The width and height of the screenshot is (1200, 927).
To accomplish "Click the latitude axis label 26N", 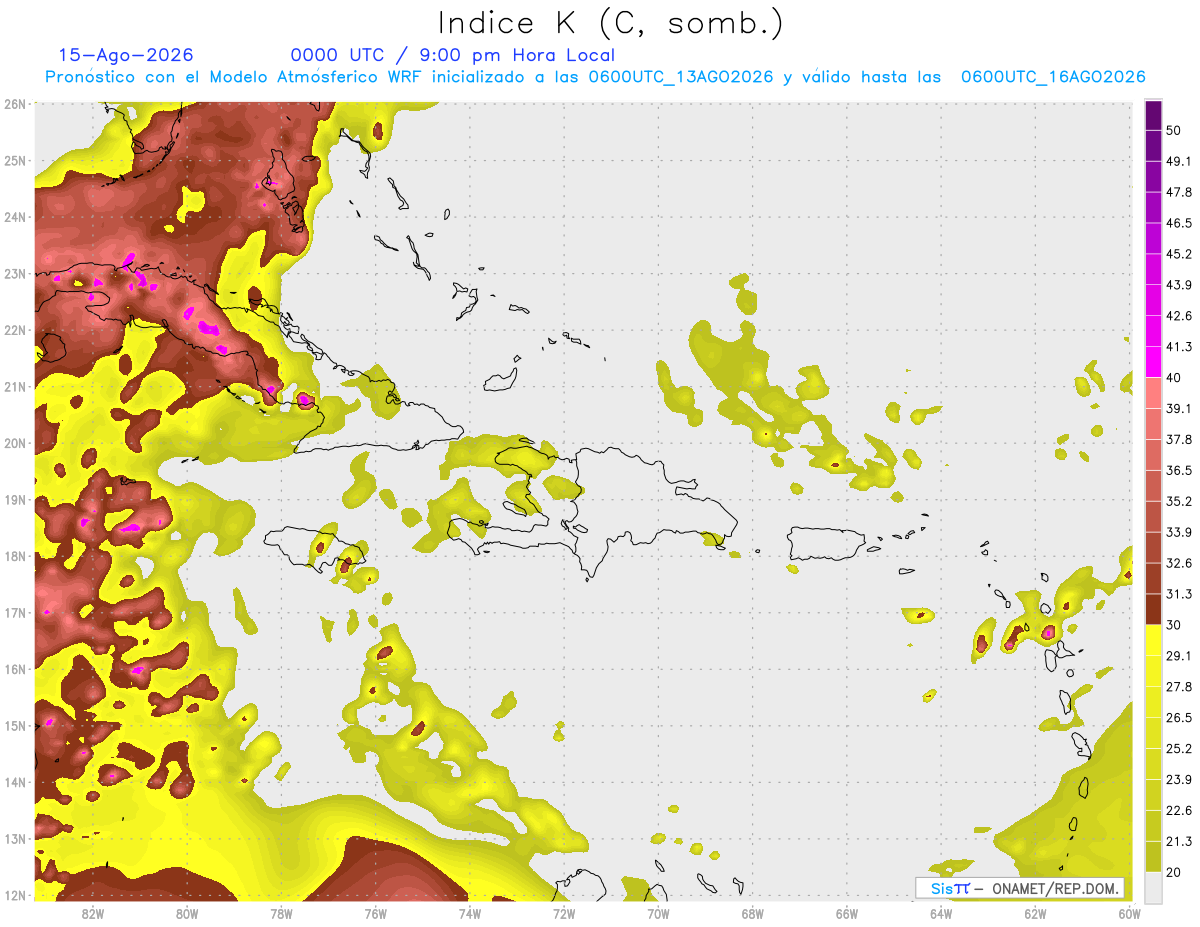I will (x=15, y=104).
